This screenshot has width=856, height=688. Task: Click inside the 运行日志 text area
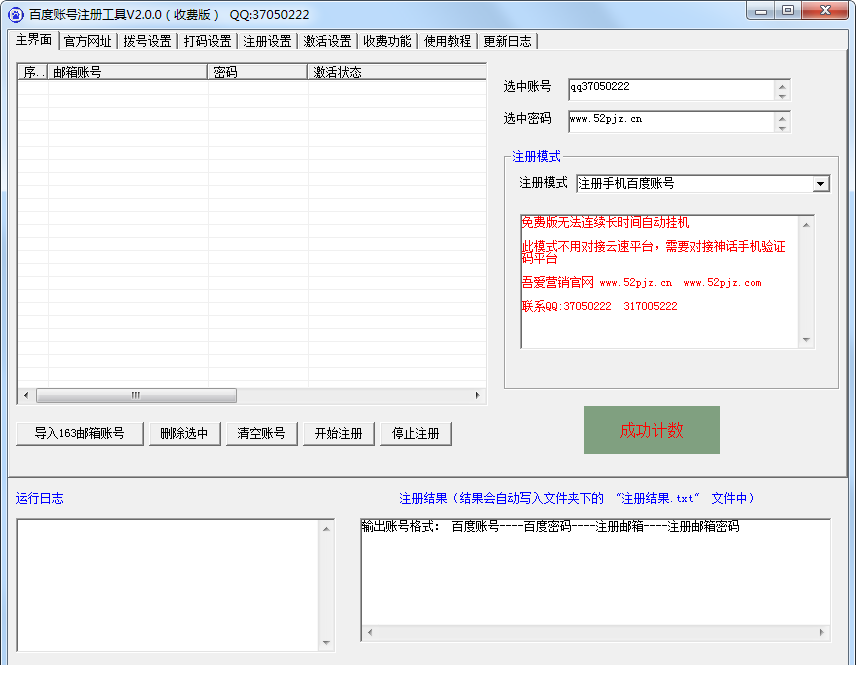[168, 585]
